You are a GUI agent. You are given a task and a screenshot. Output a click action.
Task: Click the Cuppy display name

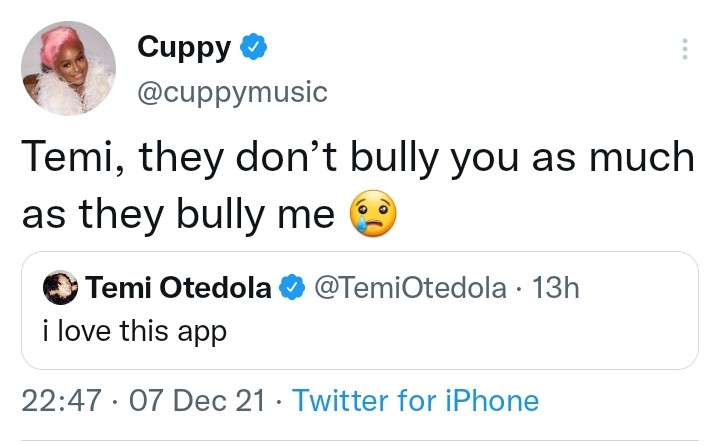click(x=185, y=47)
